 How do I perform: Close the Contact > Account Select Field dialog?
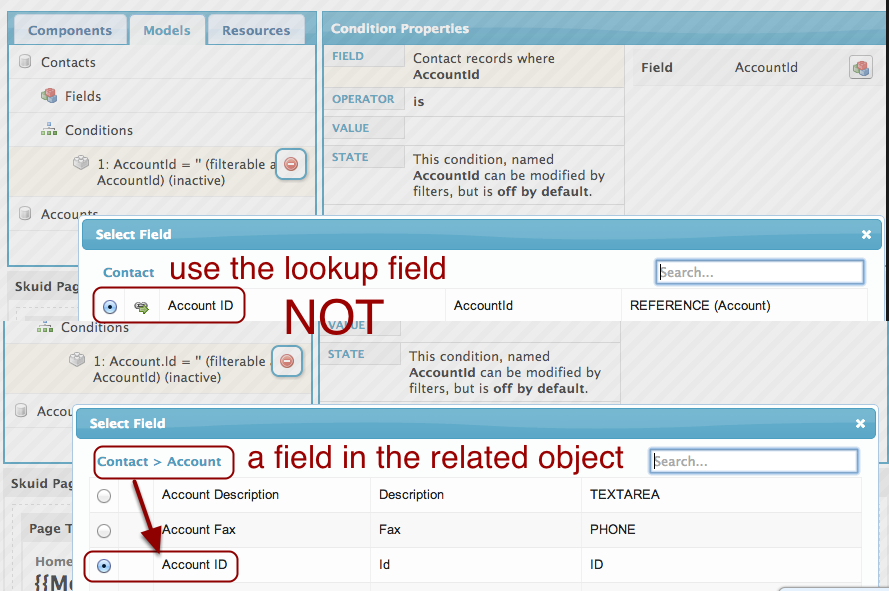pyautogui.click(x=860, y=423)
